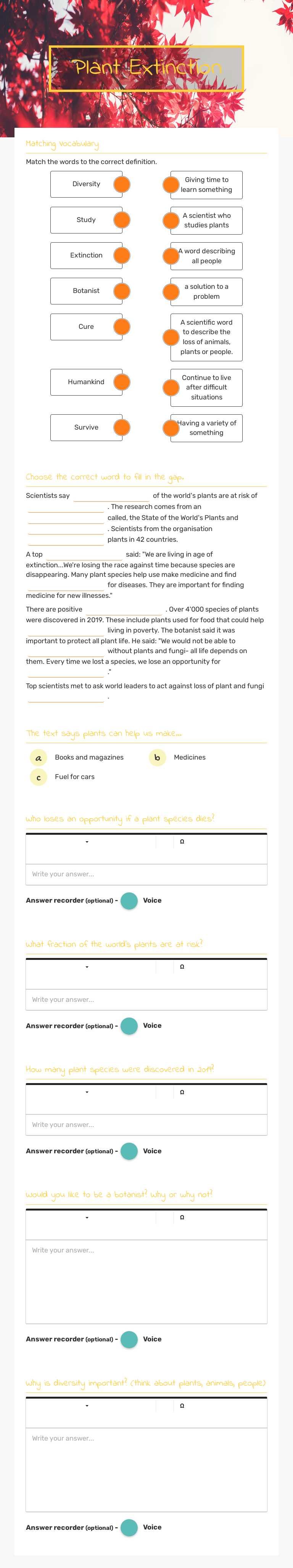Click the 'Write your answer' text field
This screenshot has width=293, height=1568.
[146, 874]
